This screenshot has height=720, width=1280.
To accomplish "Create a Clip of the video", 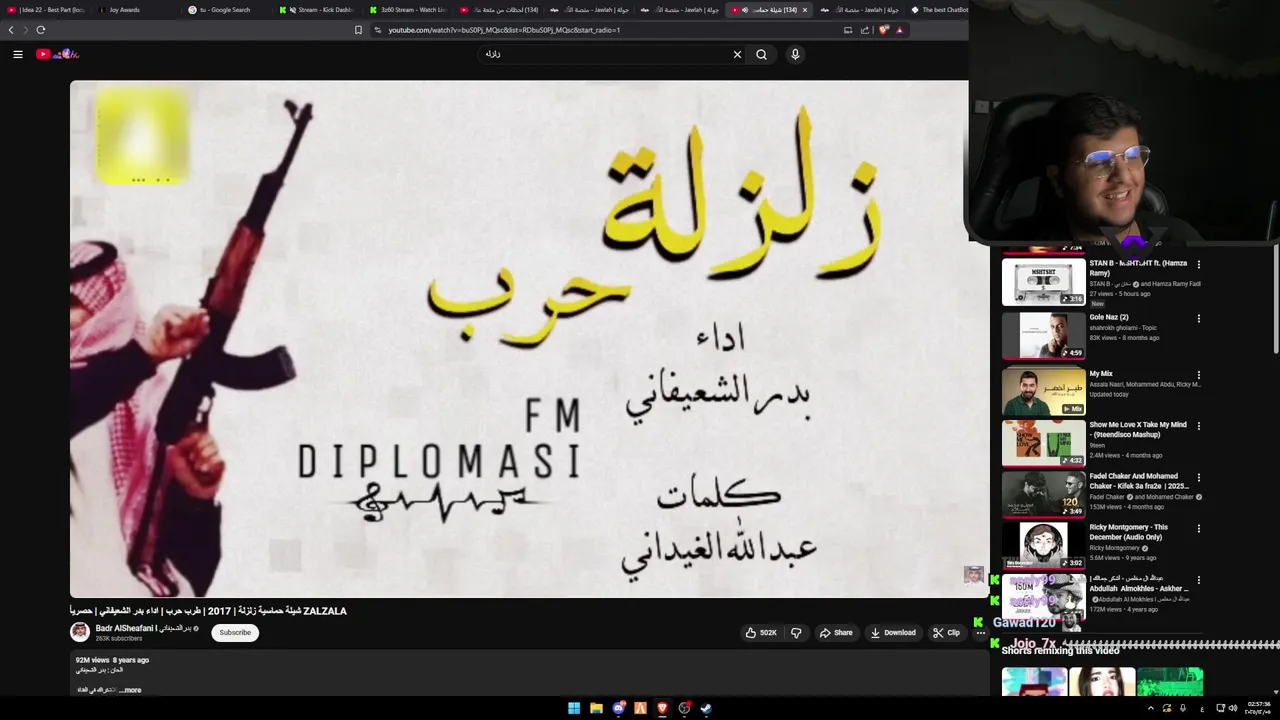I will pos(946,632).
